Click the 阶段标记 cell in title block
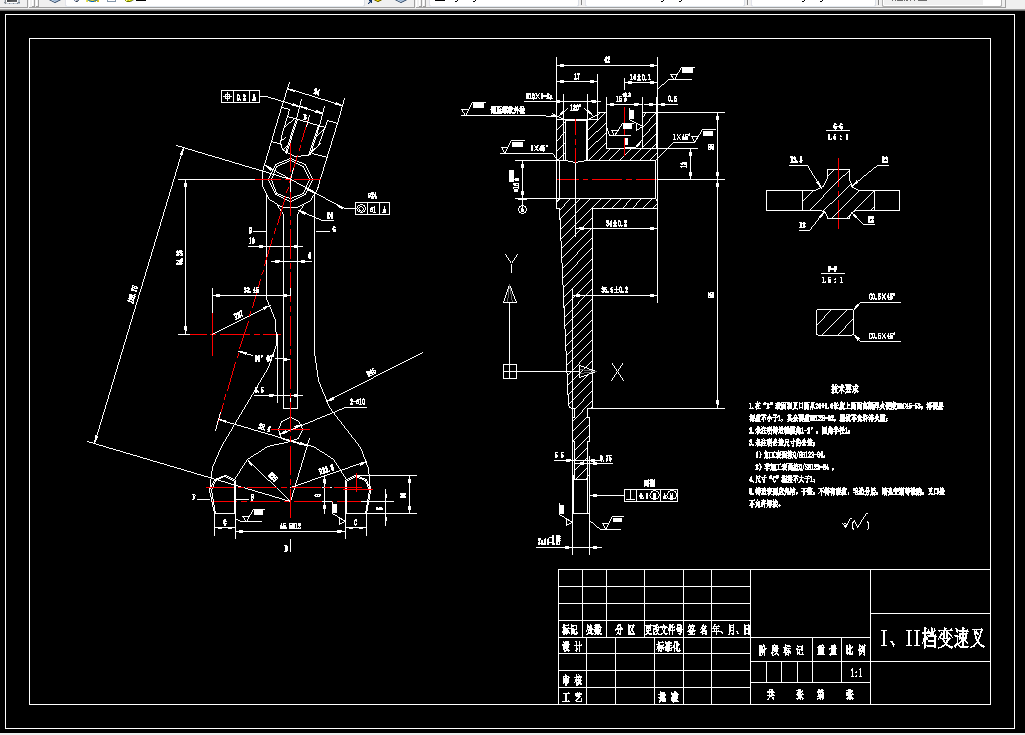The height and width of the screenshot is (735, 1025). (x=781, y=650)
